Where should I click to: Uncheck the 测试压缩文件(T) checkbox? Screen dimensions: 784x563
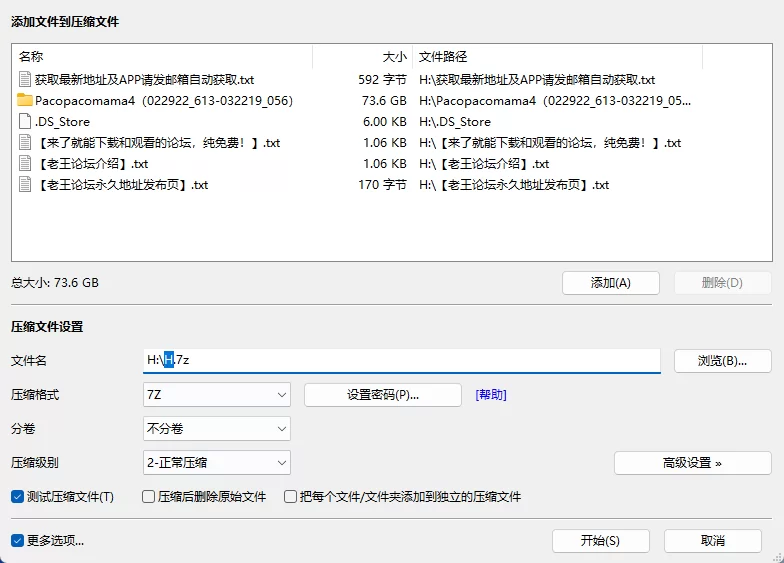[x=18, y=496]
